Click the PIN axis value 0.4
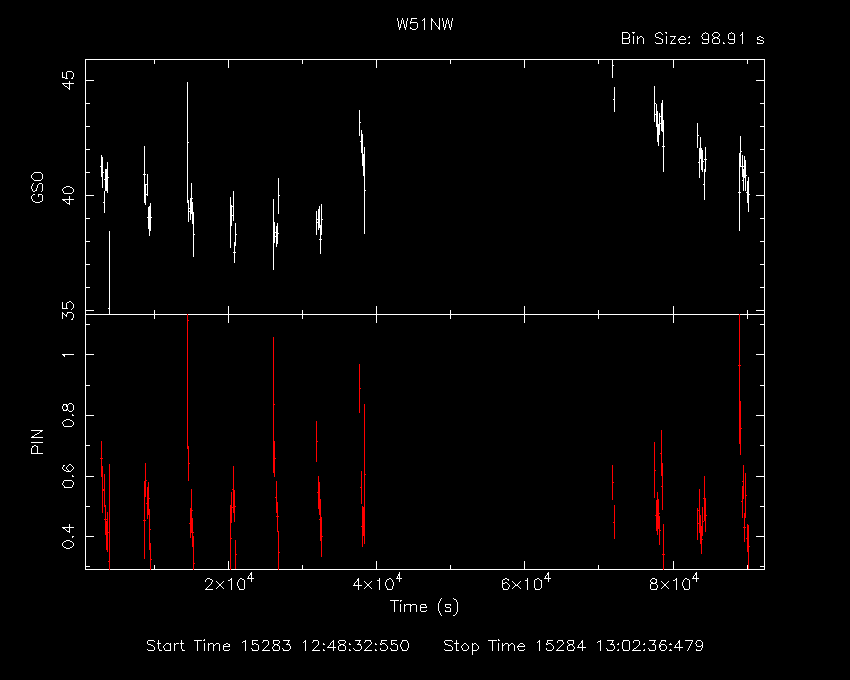The image size is (850, 680). (69, 537)
